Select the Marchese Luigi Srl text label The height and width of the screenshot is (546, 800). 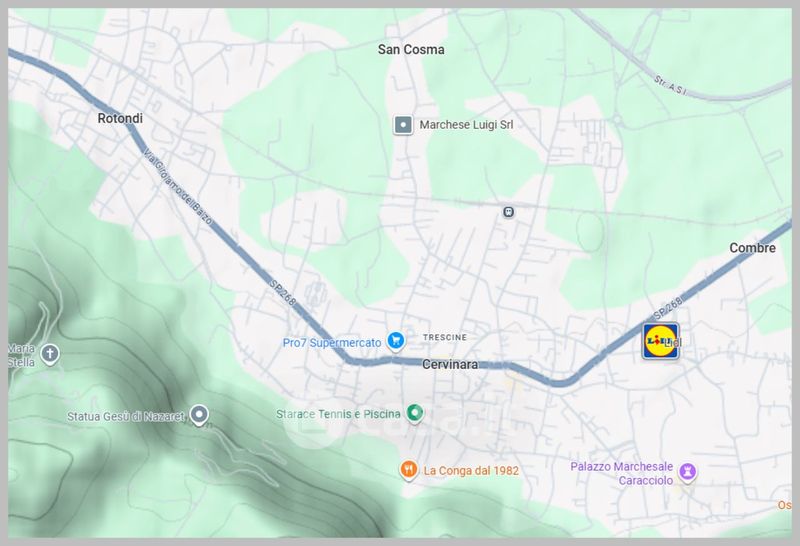[466, 125]
